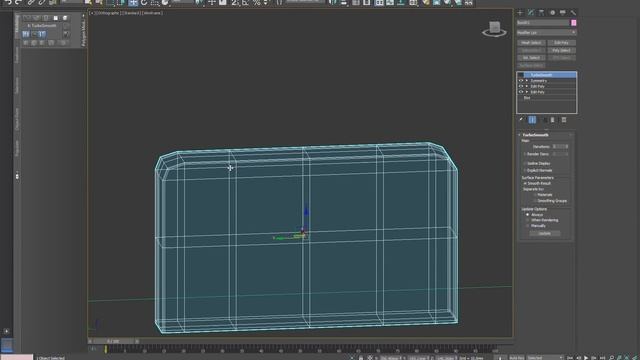
Task: Toggle eye of upper Edit Poly modifier
Action: [x=520, y=86]
